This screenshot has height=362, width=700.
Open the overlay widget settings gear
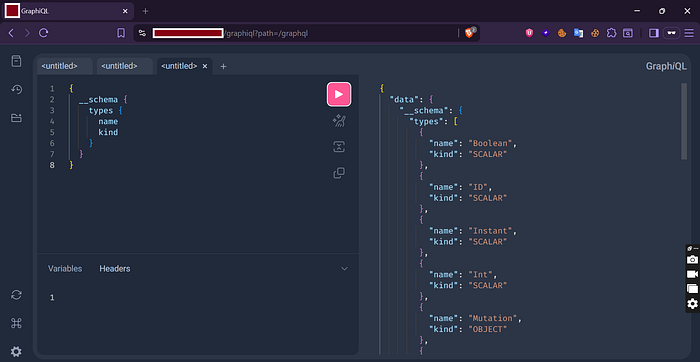point(692,304)
